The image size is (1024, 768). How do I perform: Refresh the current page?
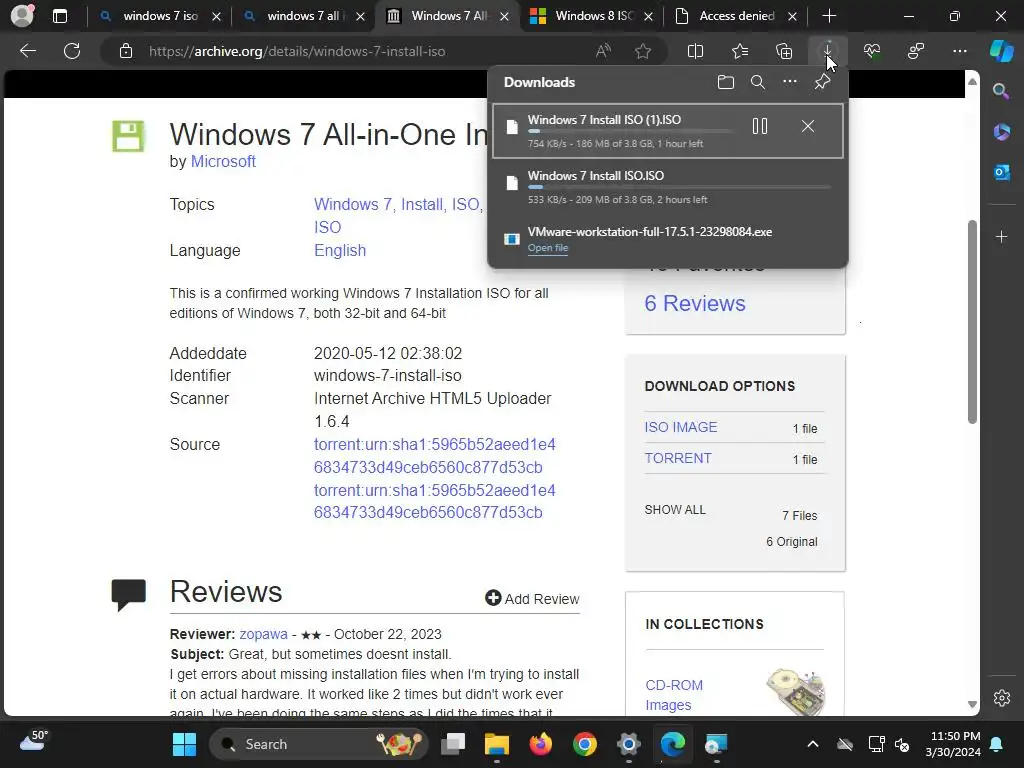point(72,51)
